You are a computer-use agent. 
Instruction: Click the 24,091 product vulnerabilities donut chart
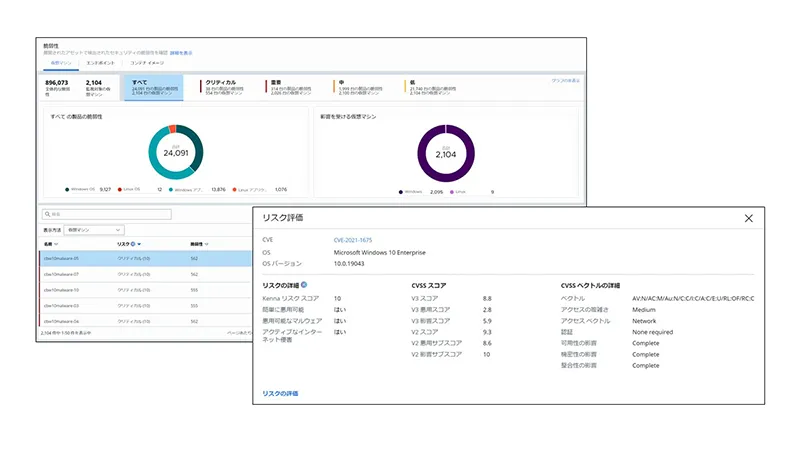pyautogui.click(x=176, y=152)
